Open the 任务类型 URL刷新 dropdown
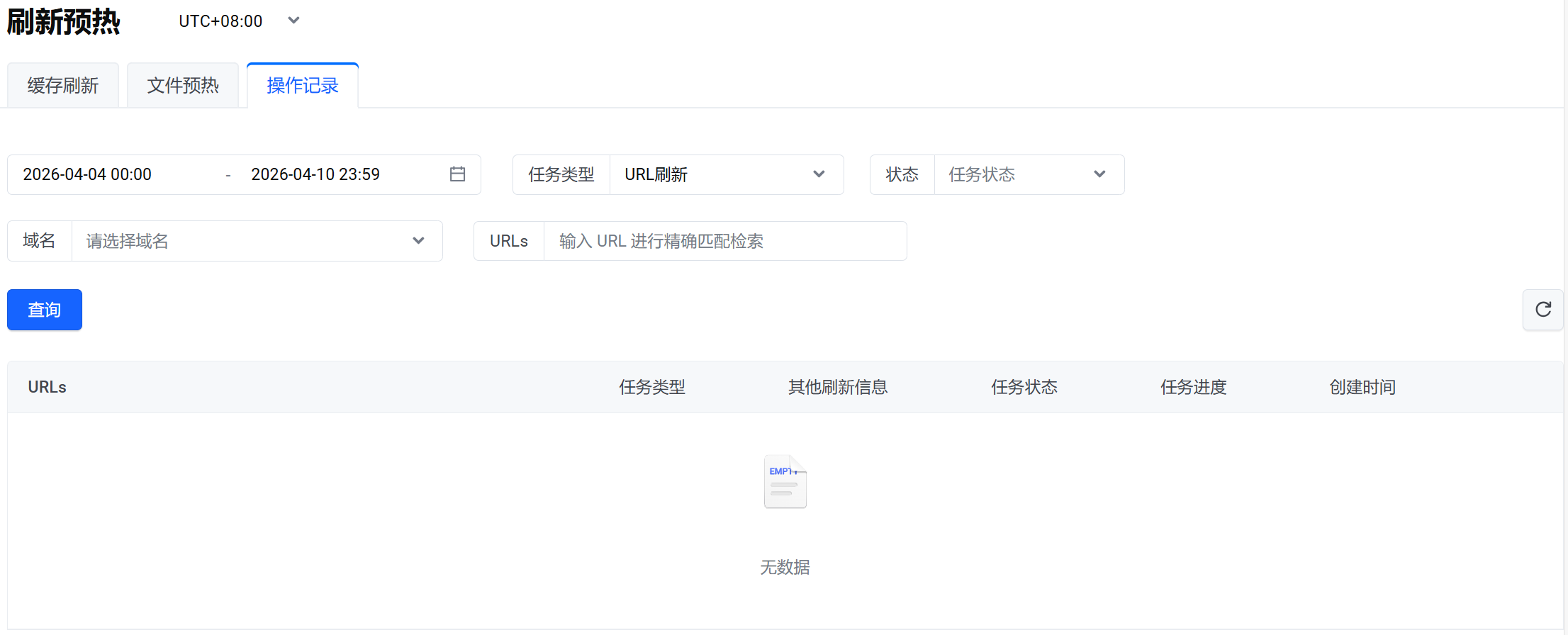This screenshot has width=1568, height=635. pos(727,174)
